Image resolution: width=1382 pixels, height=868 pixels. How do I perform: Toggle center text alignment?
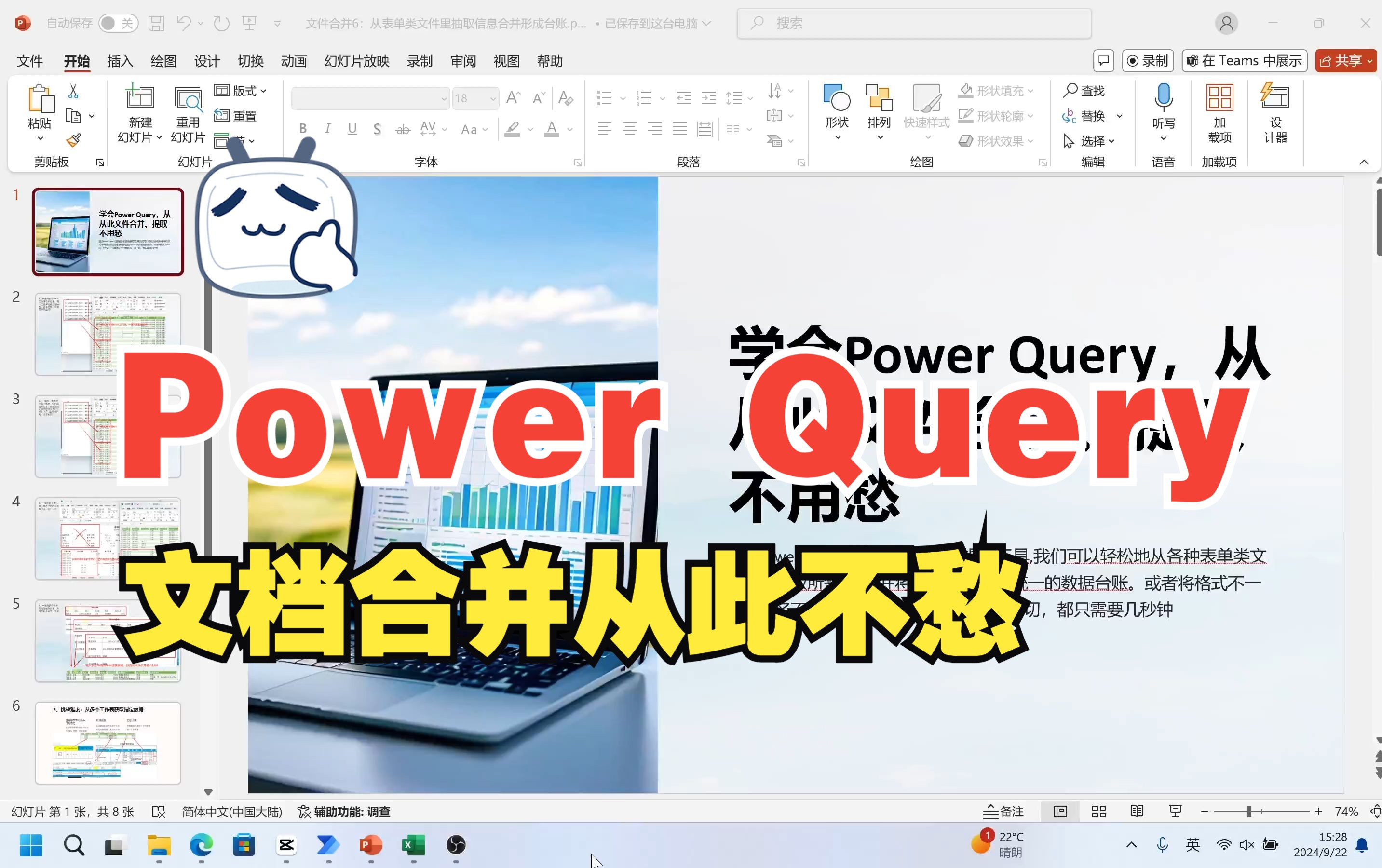pyautogui.click(x=630, y=129)
